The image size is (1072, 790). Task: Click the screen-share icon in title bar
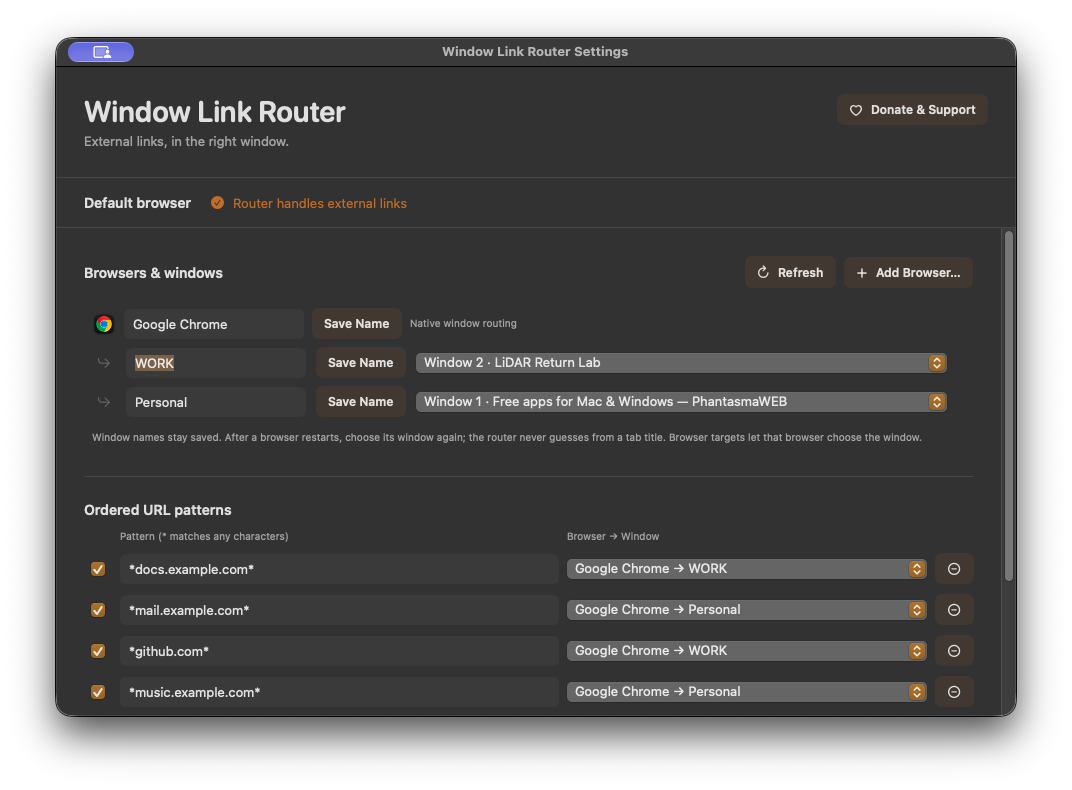101,52
